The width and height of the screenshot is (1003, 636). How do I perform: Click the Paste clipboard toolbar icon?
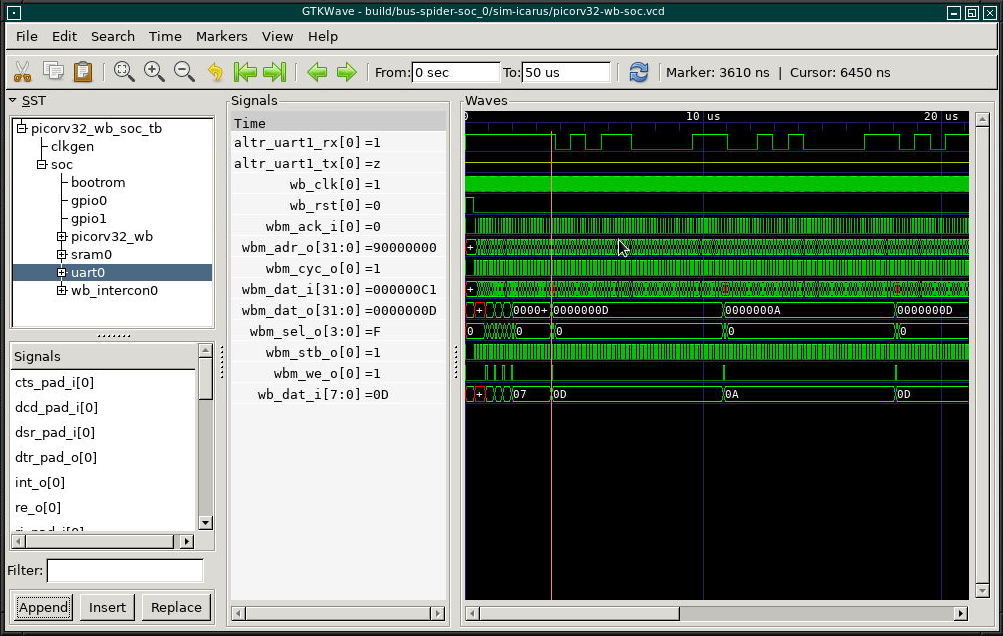[x=83, y=72]
